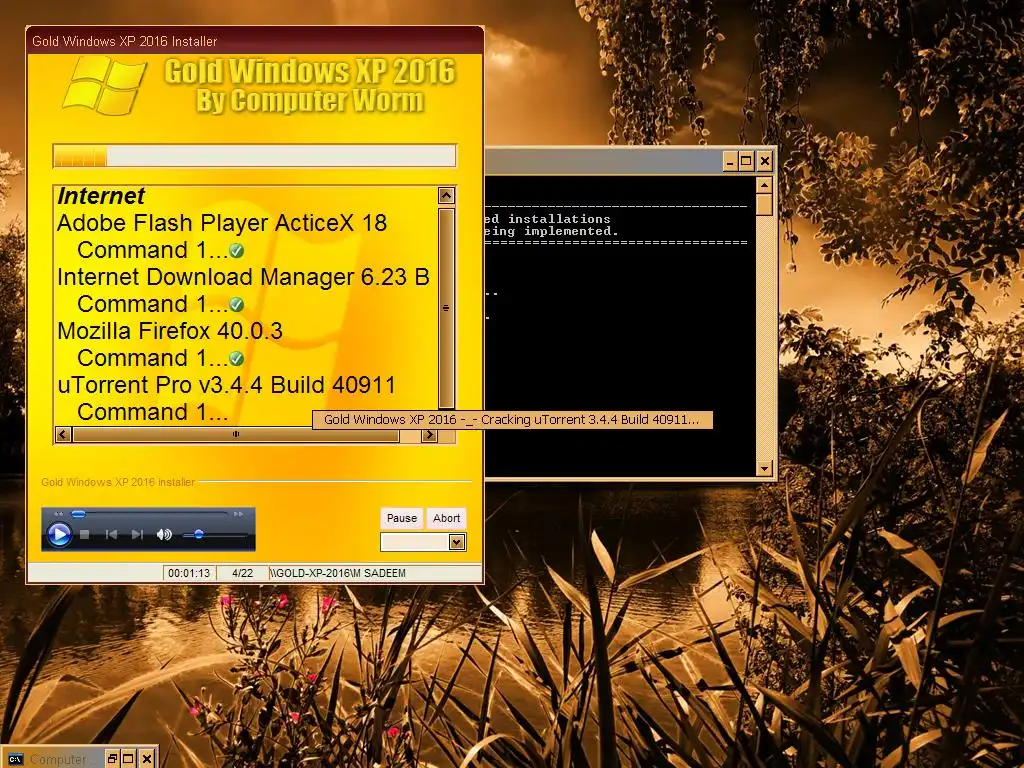Click the Play button in the media player
The width and height of the screenshot is (1024, 768).
(x=59, y=535)
